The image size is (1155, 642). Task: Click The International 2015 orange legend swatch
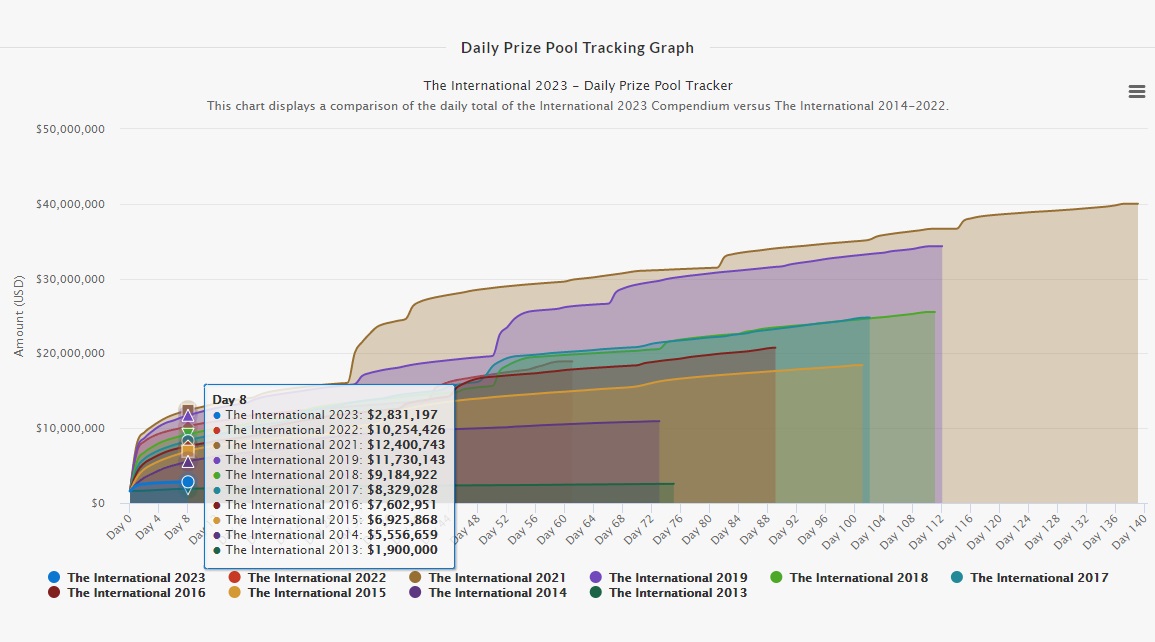tap(235, 593)
